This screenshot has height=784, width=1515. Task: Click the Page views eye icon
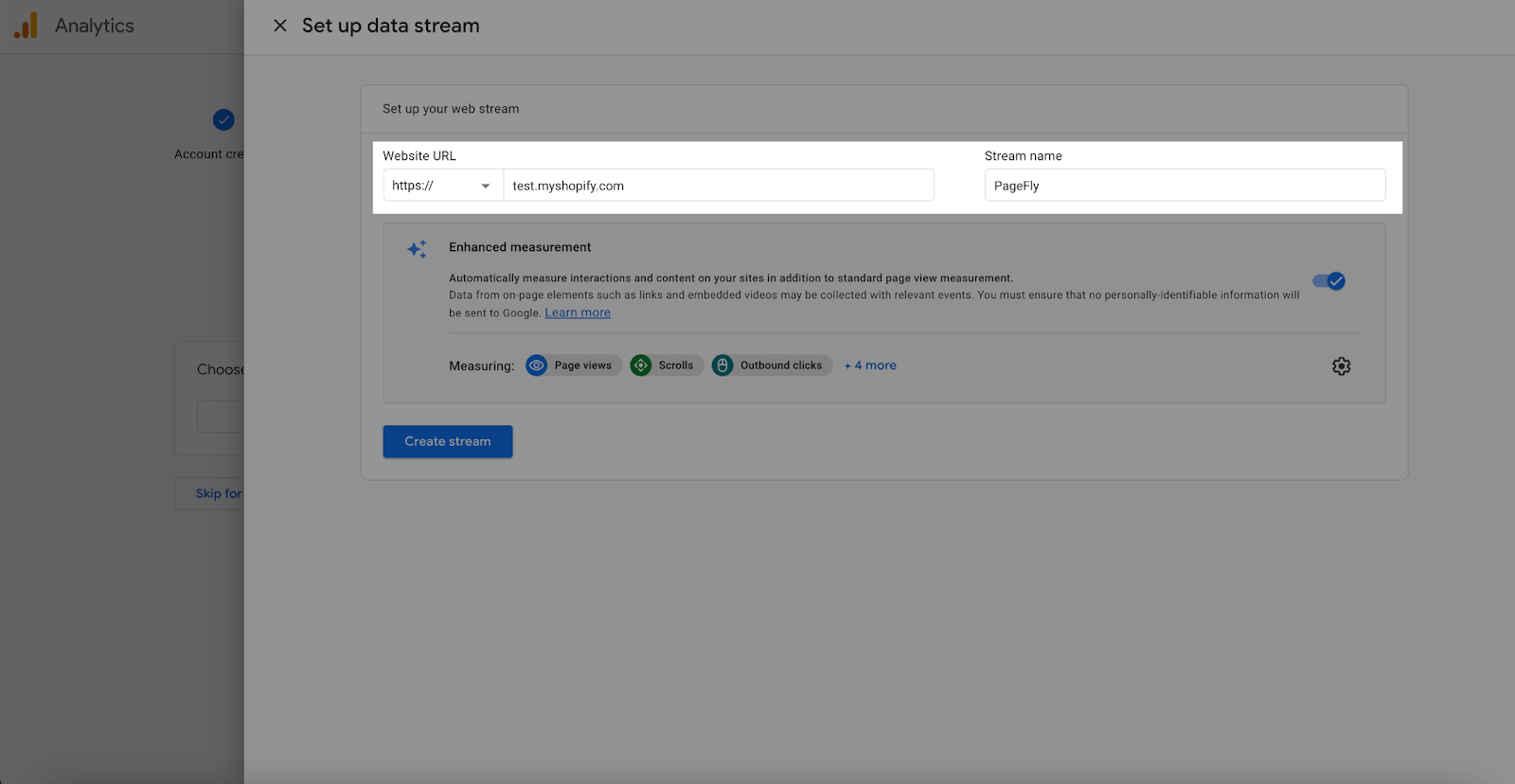(537, 365)
